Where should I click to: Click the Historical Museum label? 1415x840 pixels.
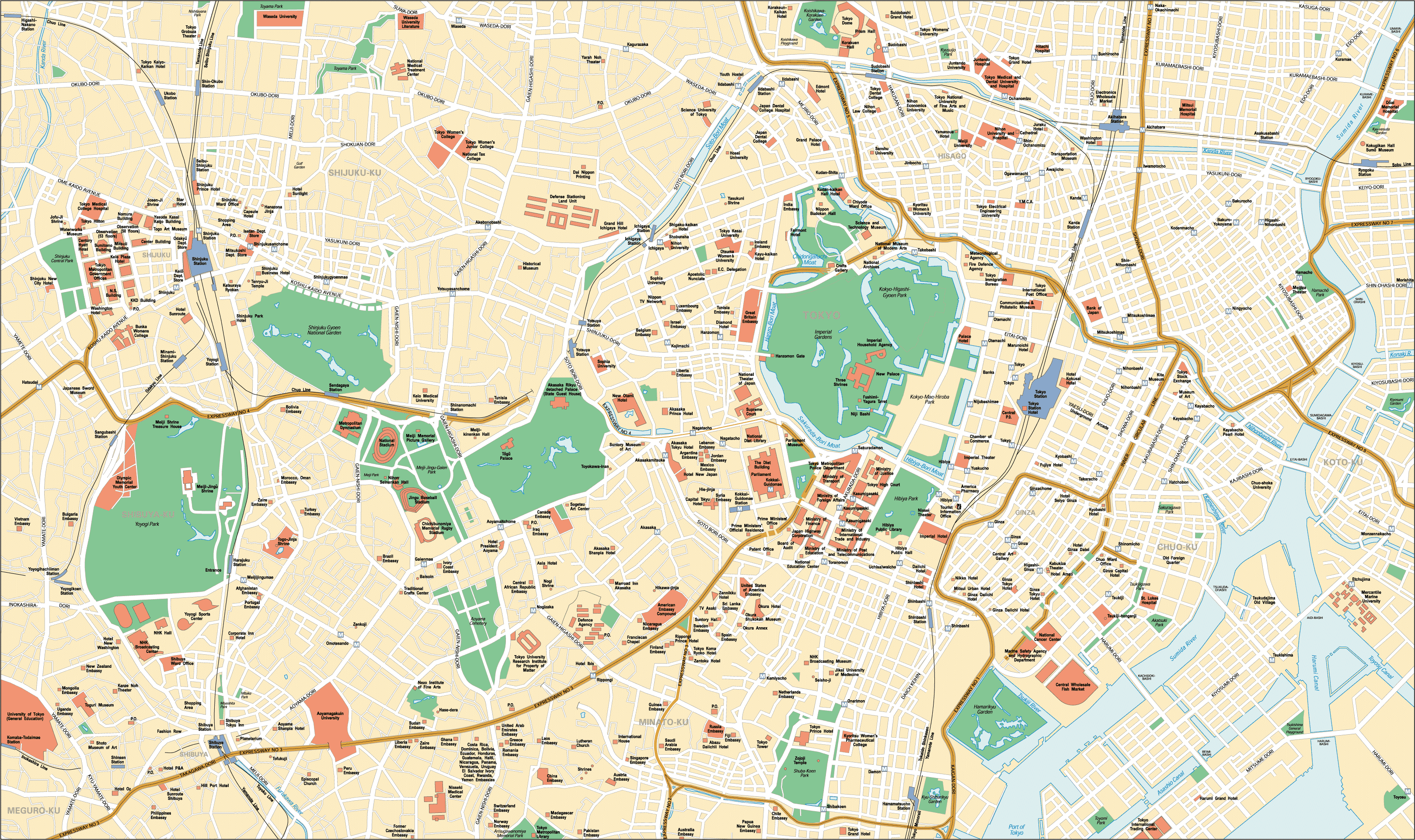[531, 265]
